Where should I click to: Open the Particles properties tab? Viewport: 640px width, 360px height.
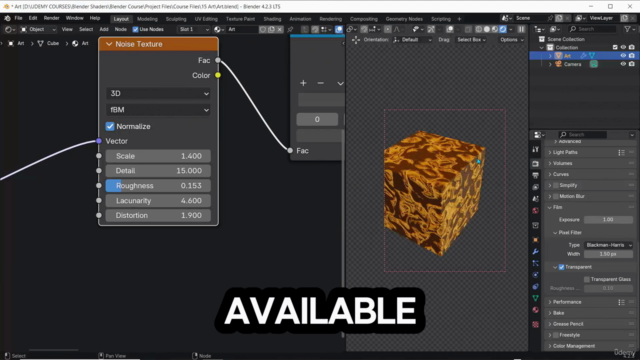click(536, 263)
